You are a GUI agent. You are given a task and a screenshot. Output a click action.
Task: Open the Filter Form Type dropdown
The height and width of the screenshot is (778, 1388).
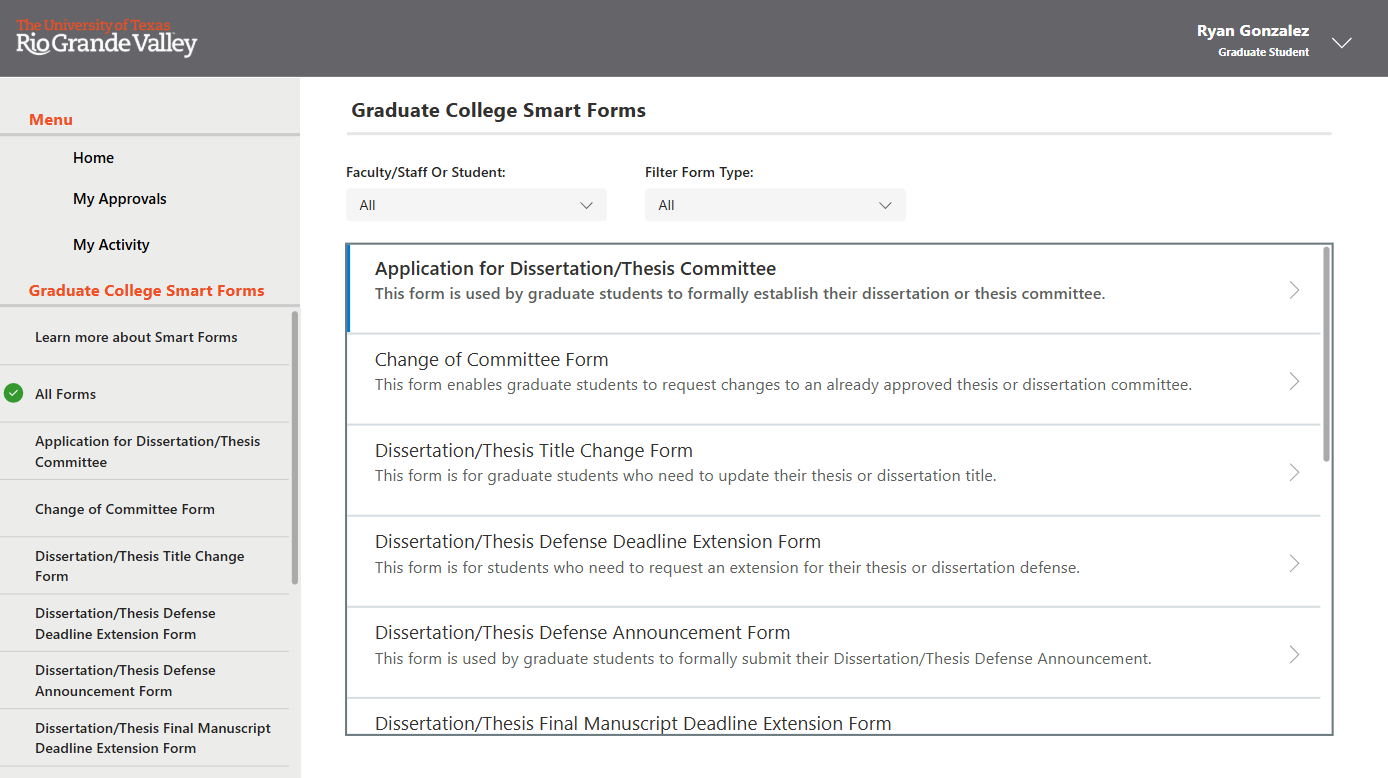[775, 204]
